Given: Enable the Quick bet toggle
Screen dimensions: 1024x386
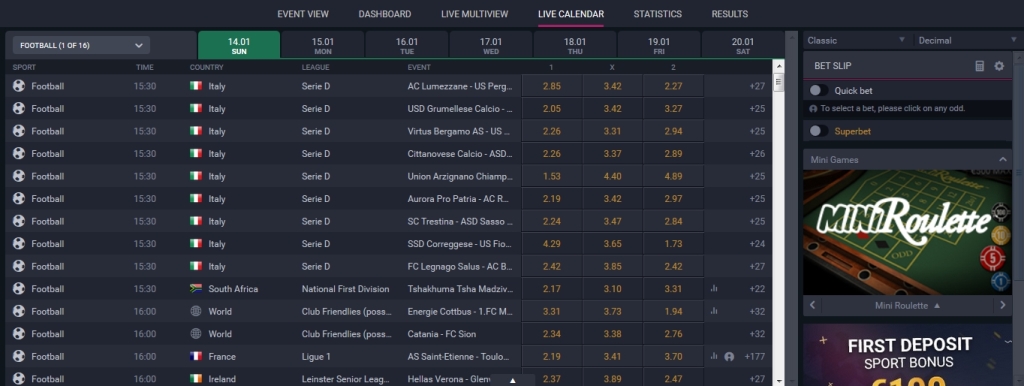Looking at the screenshot, I should (x=818, y=91).
